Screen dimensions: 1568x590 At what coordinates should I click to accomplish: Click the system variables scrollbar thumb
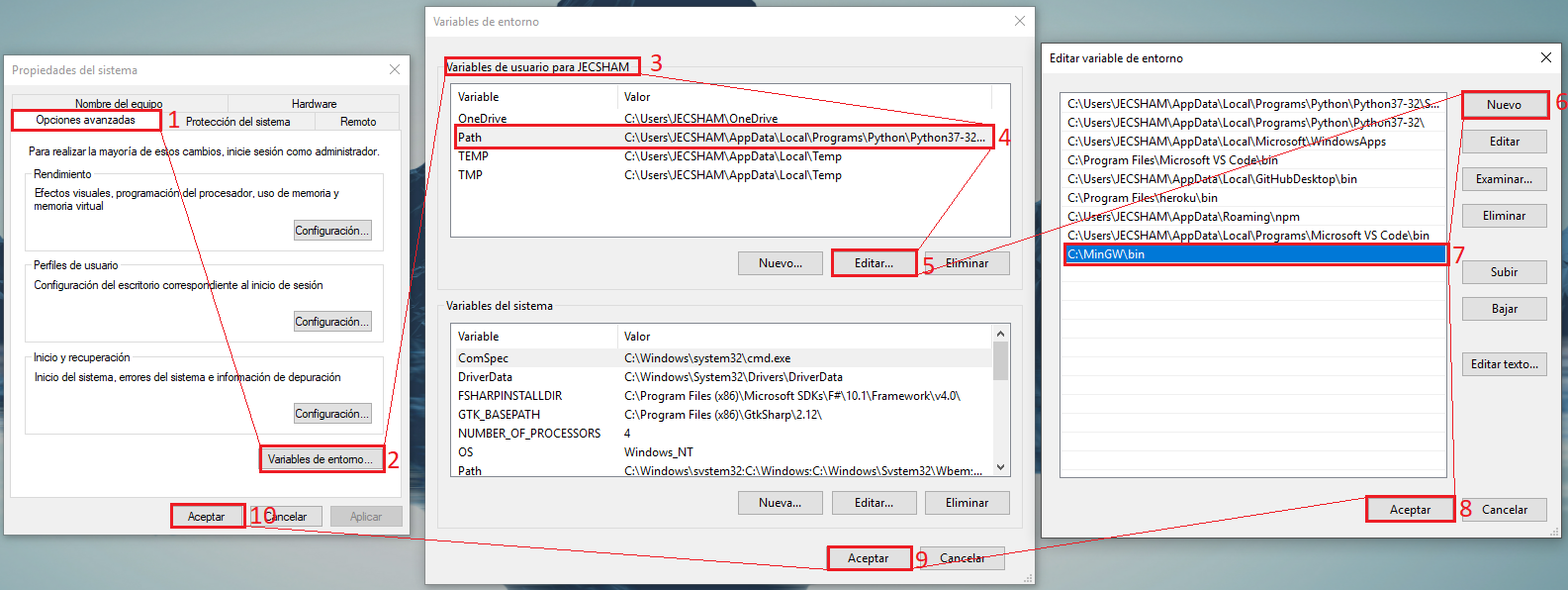coord(1000,361)
